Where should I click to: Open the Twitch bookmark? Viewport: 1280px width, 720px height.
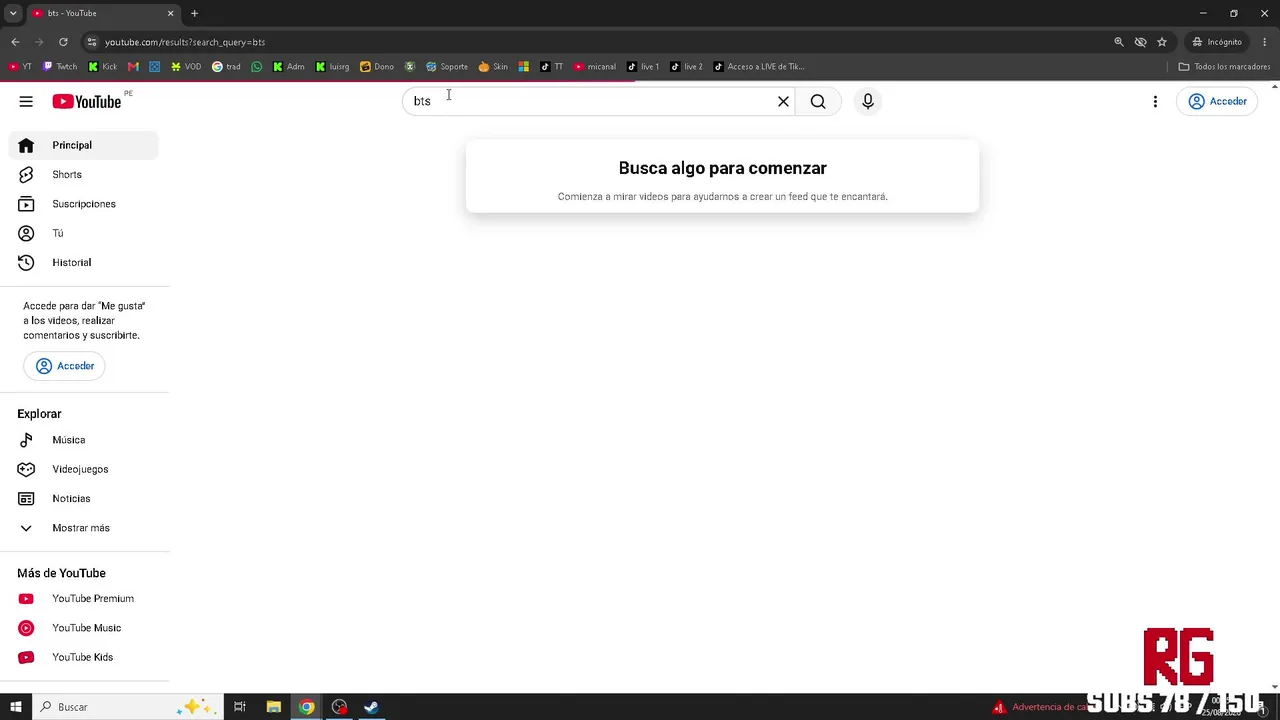click(60, 67)
